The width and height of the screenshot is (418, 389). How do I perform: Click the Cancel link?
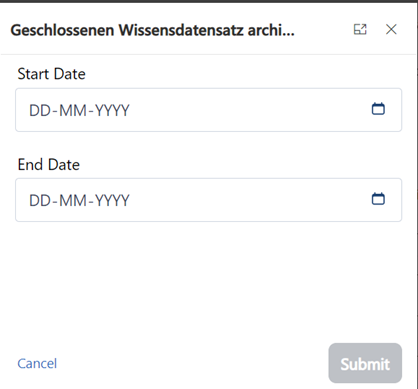click(x=37, y=363)
